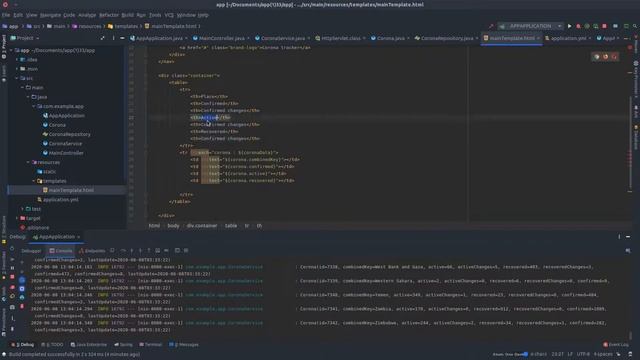The image size is (640, 360).
Task: Open the Java Enterprise tool window button
Action: (x=89, y=345)
